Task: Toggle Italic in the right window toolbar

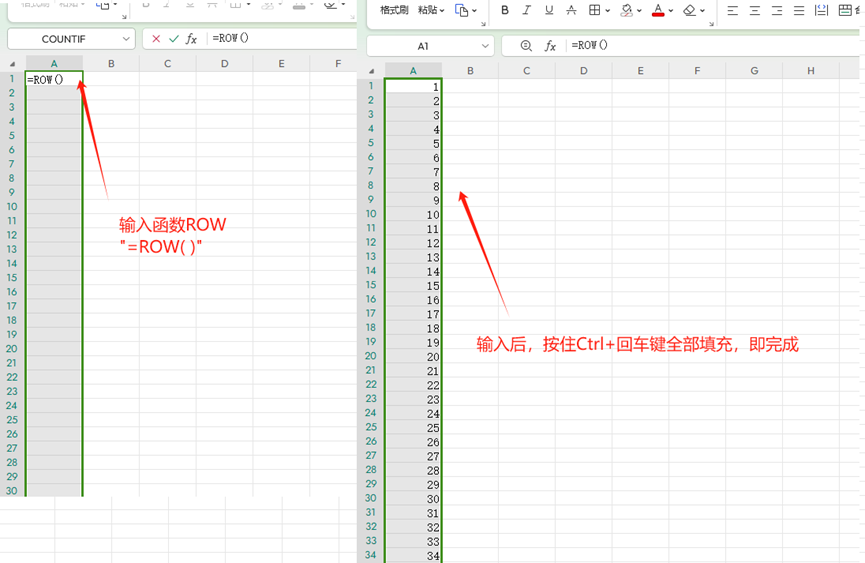Action: [527, 10]
